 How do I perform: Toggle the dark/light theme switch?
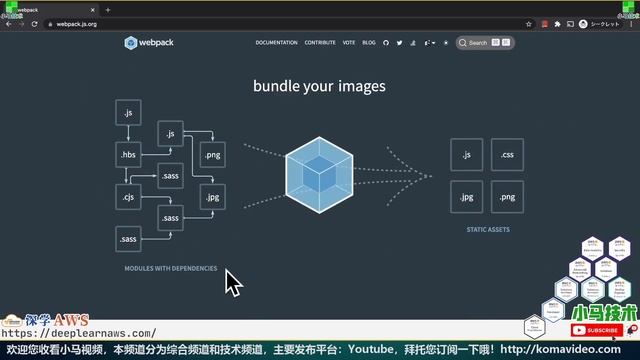[x=446, y=43]
